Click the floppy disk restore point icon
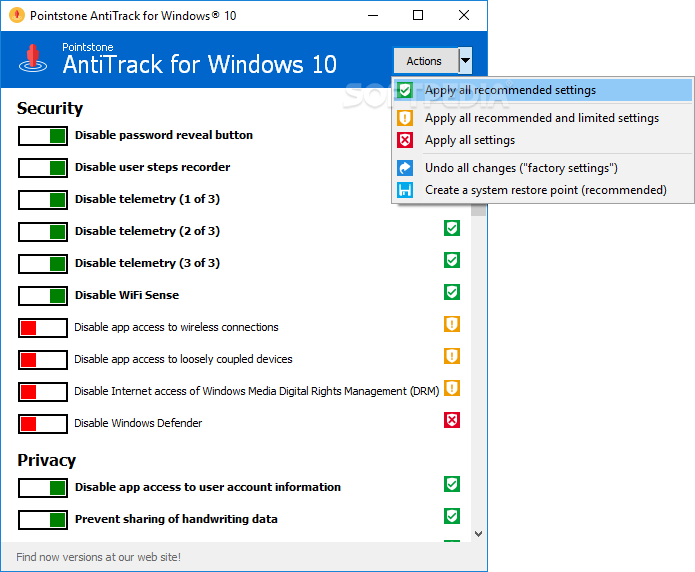Viewport: 695px width, 572px height. point(405,190)
